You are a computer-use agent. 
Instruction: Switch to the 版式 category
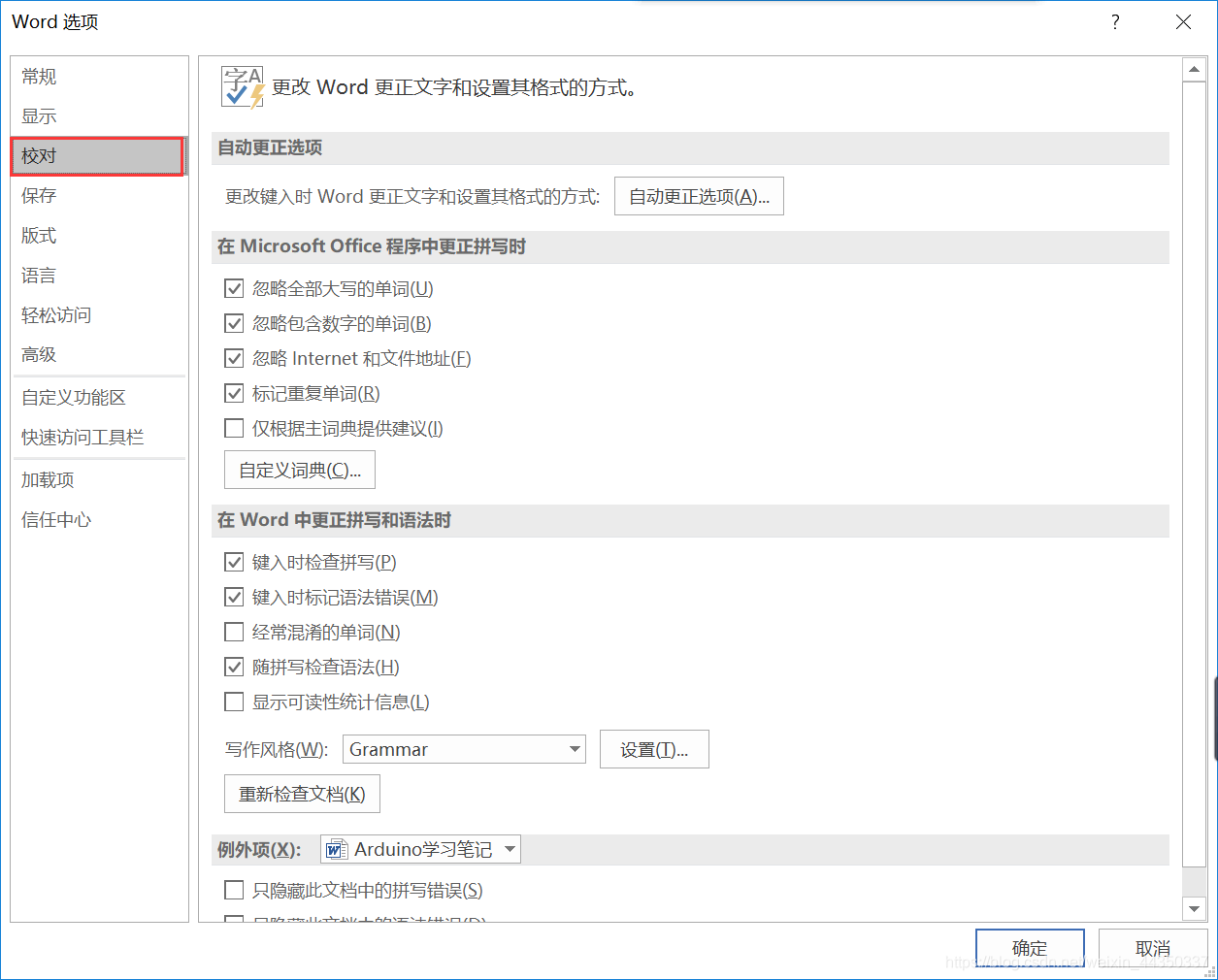click(99, 236)
